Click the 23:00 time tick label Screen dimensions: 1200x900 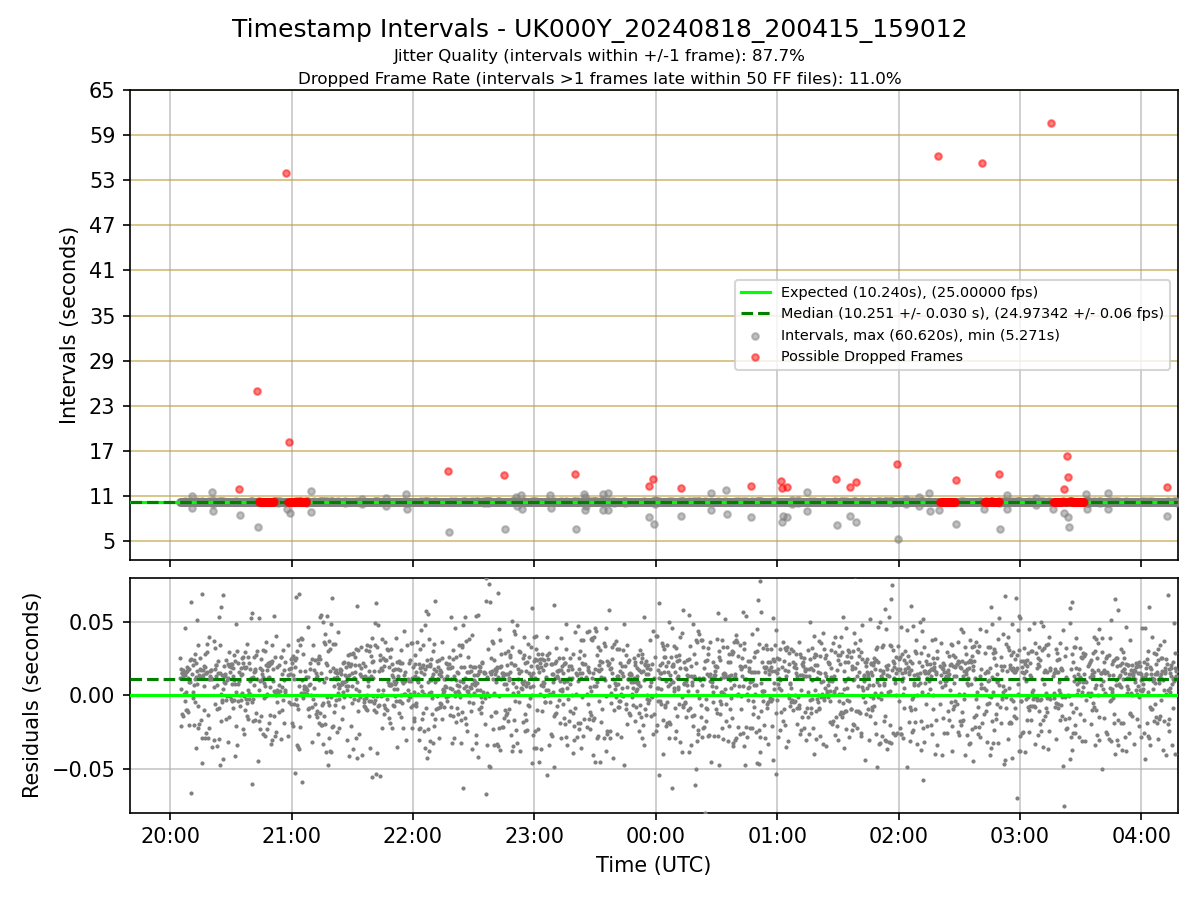click(534, 834)
